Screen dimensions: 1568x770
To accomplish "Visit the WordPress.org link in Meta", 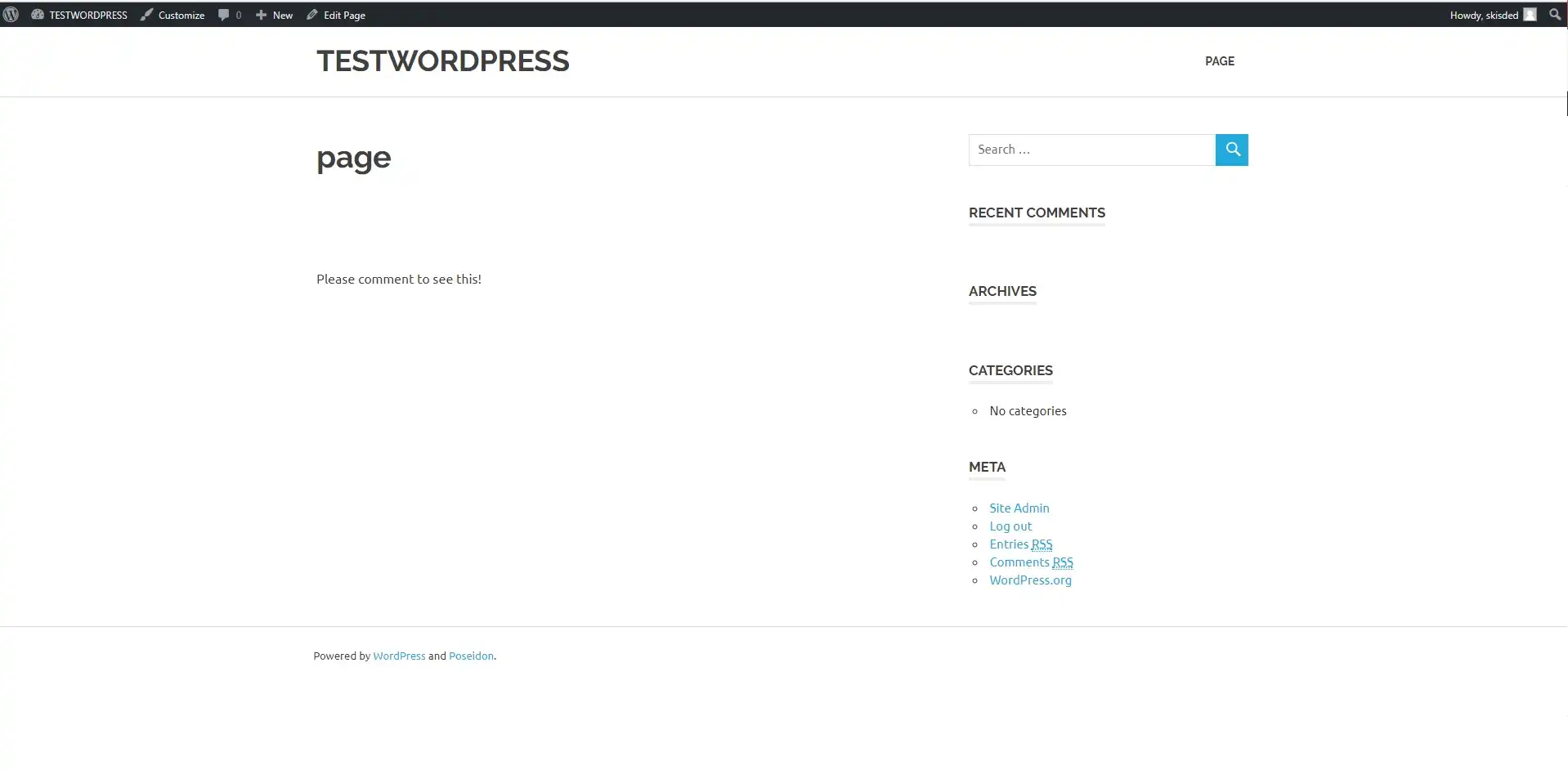I will coord(1029,580).
